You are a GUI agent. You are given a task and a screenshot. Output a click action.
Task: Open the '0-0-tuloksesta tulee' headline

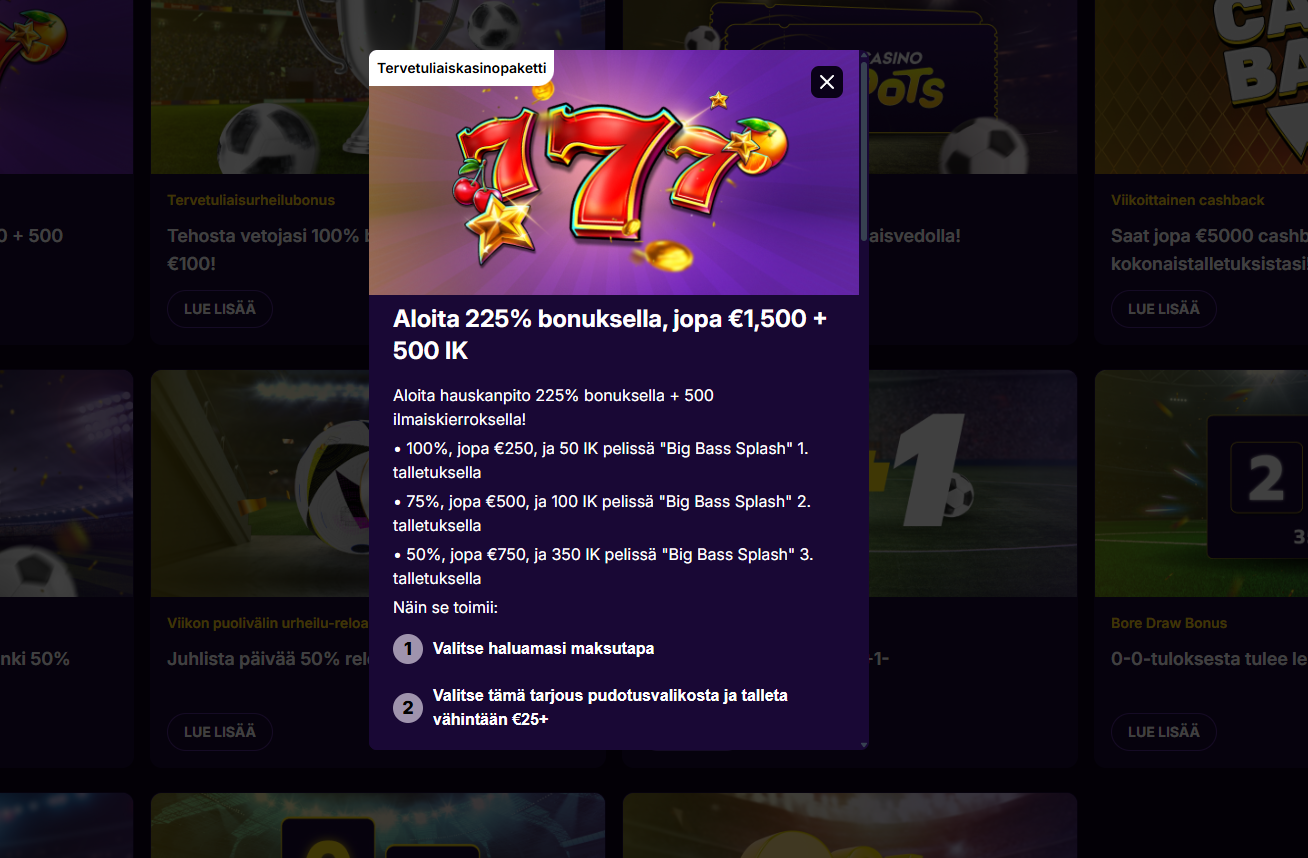point(1209,659)
